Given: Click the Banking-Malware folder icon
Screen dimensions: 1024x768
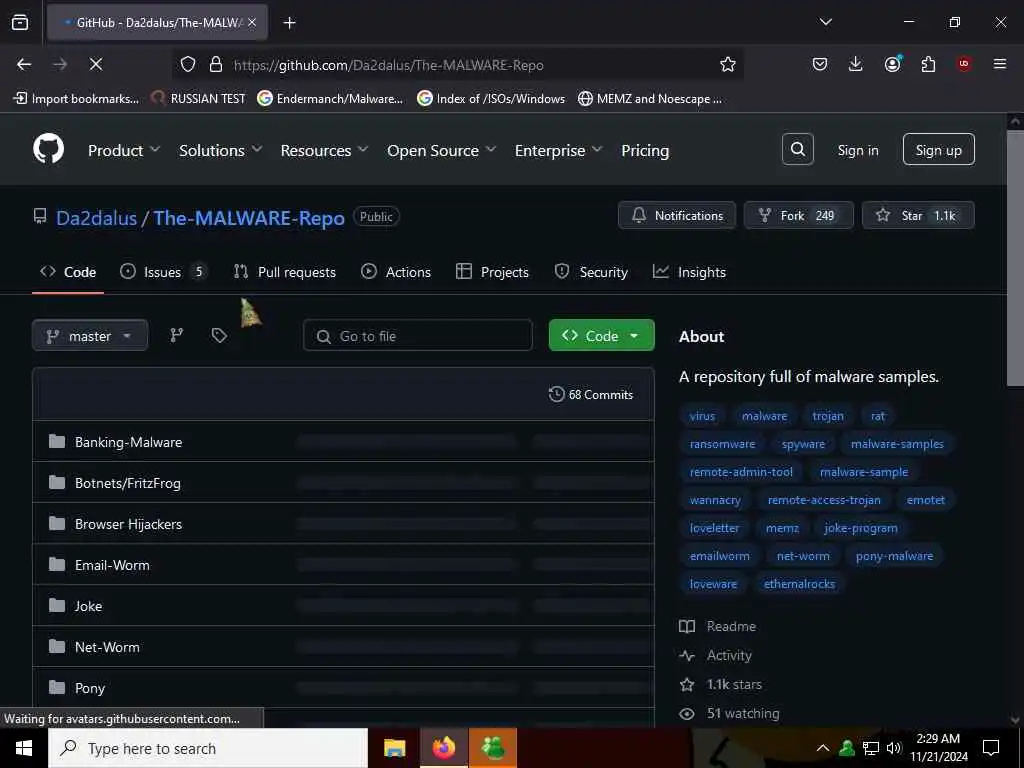Looking at the screenshot, I should coord(57,441).
